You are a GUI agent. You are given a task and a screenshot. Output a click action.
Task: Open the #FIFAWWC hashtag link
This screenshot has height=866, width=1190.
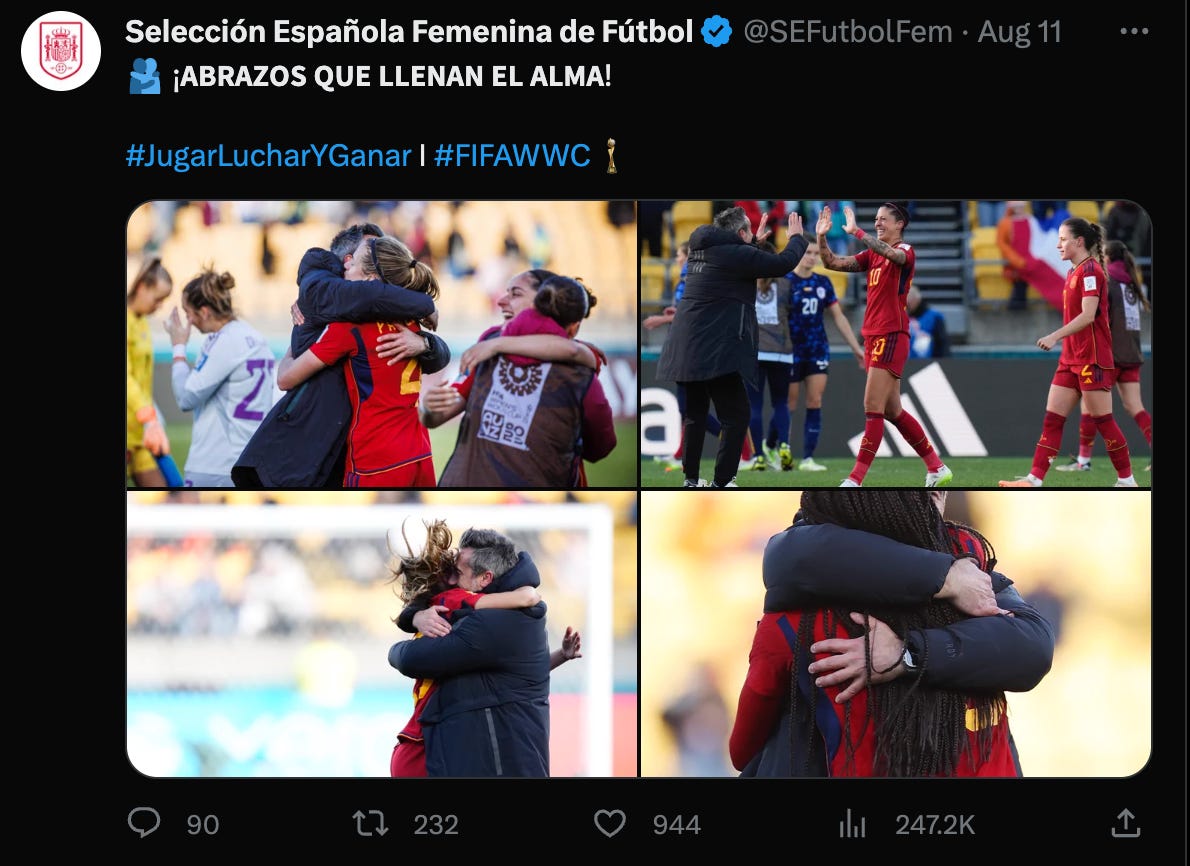pos(512,156)
